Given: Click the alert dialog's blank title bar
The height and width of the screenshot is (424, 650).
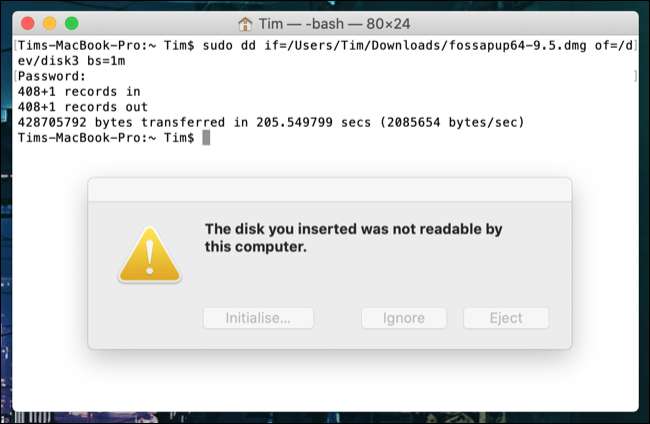Looking at the screenshot, I should tap(329, 190).
